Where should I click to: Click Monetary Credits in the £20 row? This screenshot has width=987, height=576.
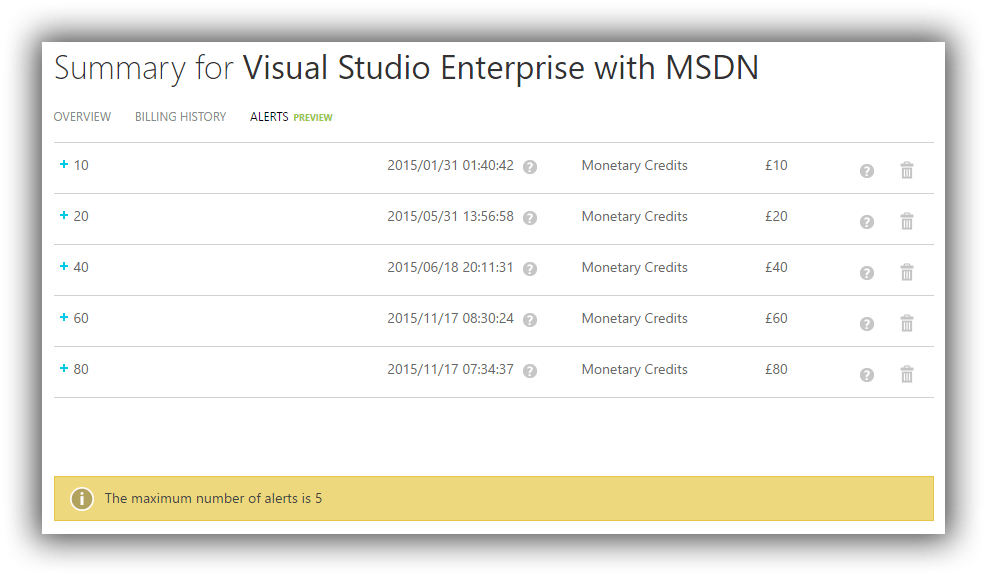(x=634, y=217)
